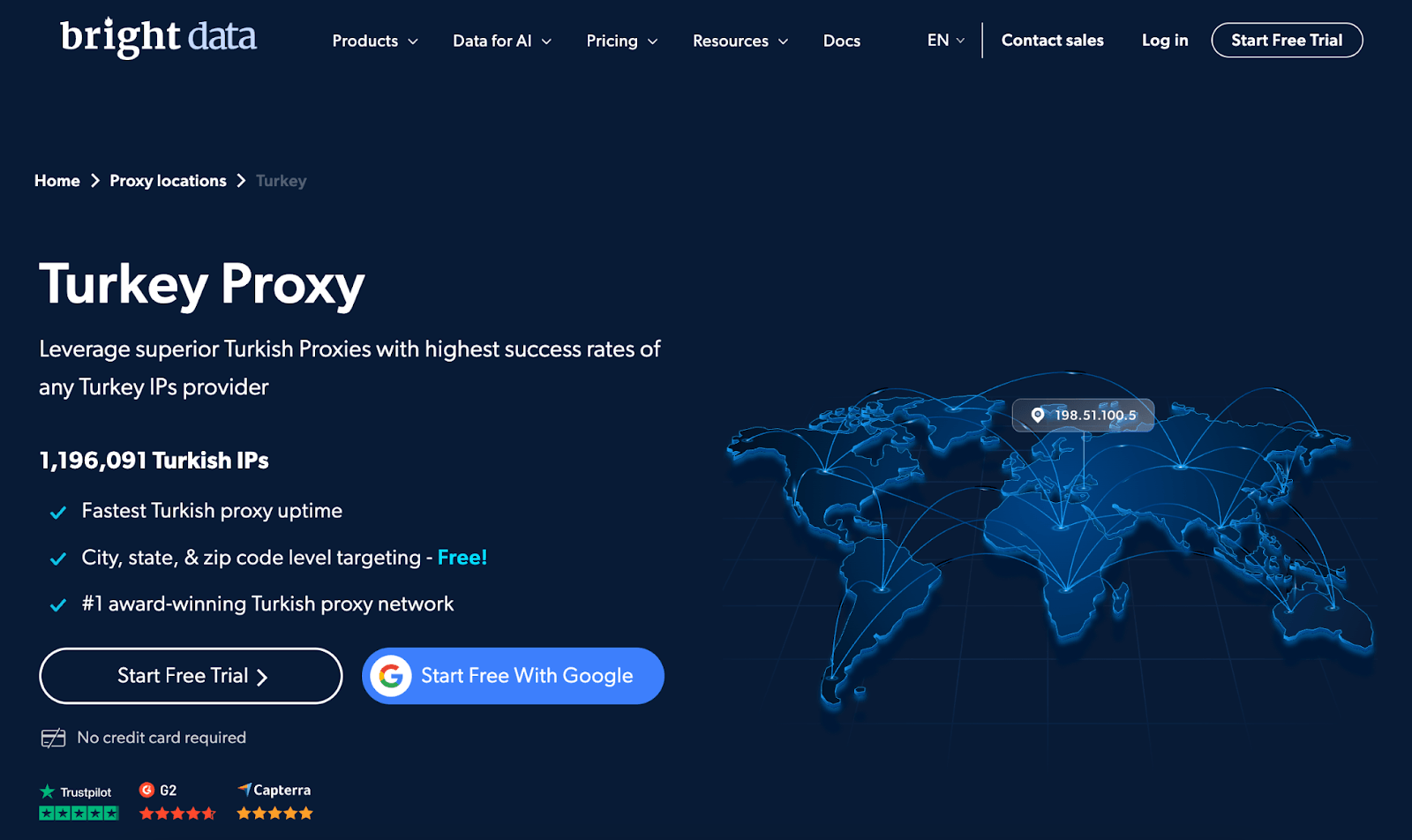Image resolution: width=1412 pixels, height=840 pixels.
Task: Click #1 award-winning Turkish proxy network text
Action: coord(267,604)
